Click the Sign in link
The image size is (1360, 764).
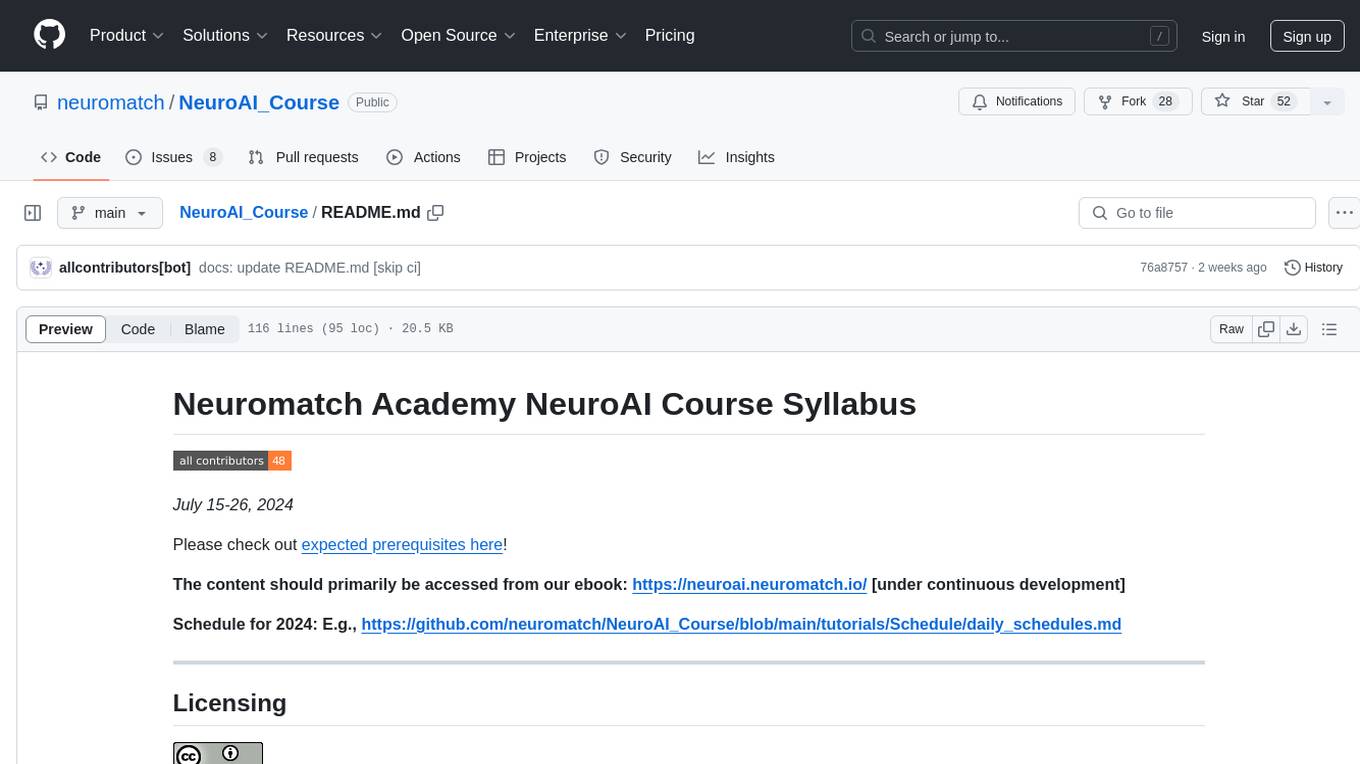pyautogui.click(x=1223, y=36)
